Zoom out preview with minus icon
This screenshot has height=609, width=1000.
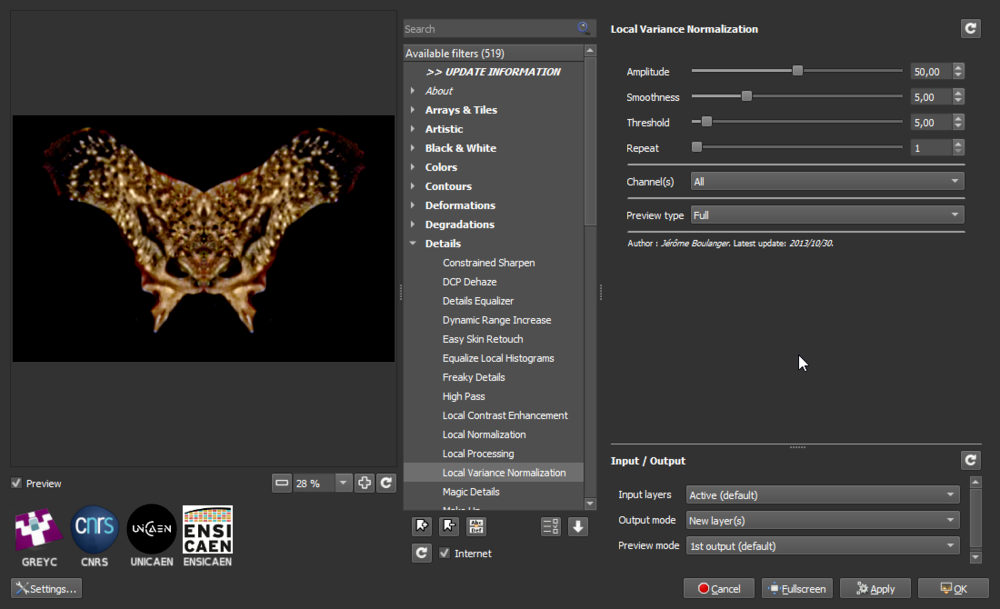point(282,483)
